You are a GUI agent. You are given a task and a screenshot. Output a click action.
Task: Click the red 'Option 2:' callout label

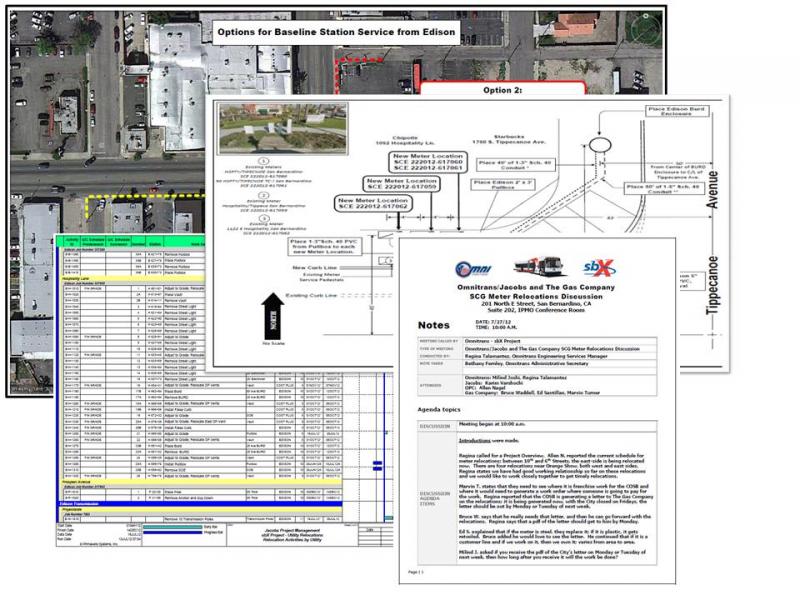coord(502,89)
